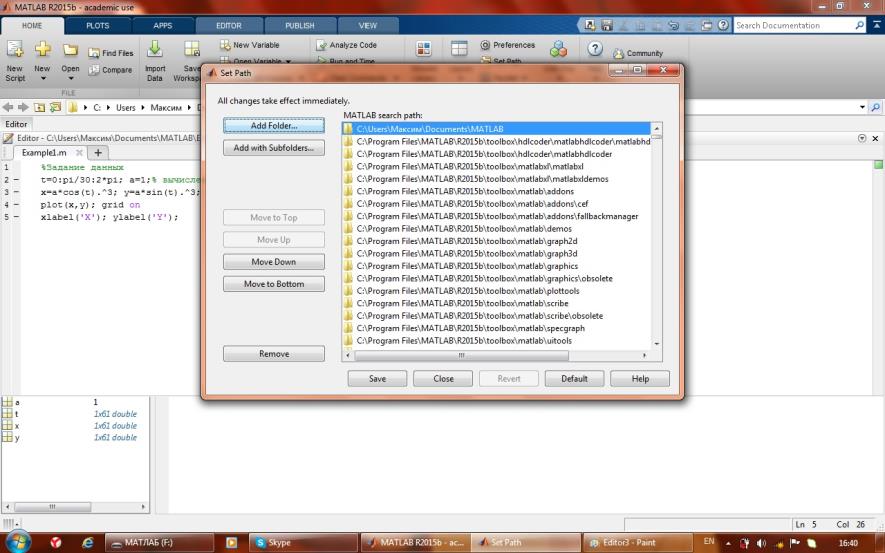This screenshot has width=885, height=553.
Task: Select path C:\Users\Максим\Documents\MATLAB
Action: click(x=496, y=129)
